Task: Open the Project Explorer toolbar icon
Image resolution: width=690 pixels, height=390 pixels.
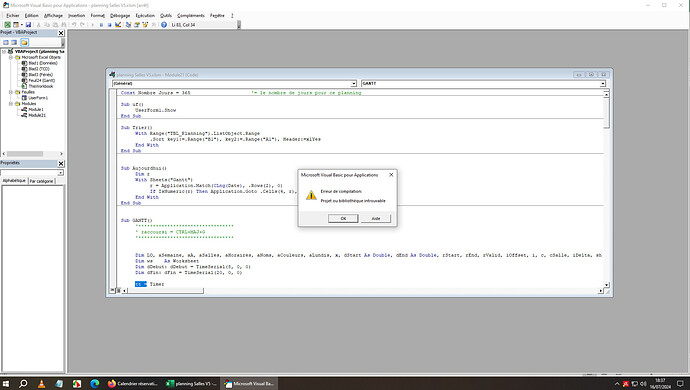Action: [128, 25]
